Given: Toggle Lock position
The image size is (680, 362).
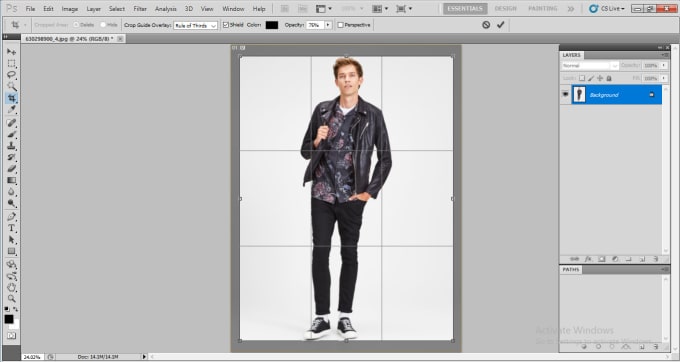Looking at the screenshot, I should [600, 78].
